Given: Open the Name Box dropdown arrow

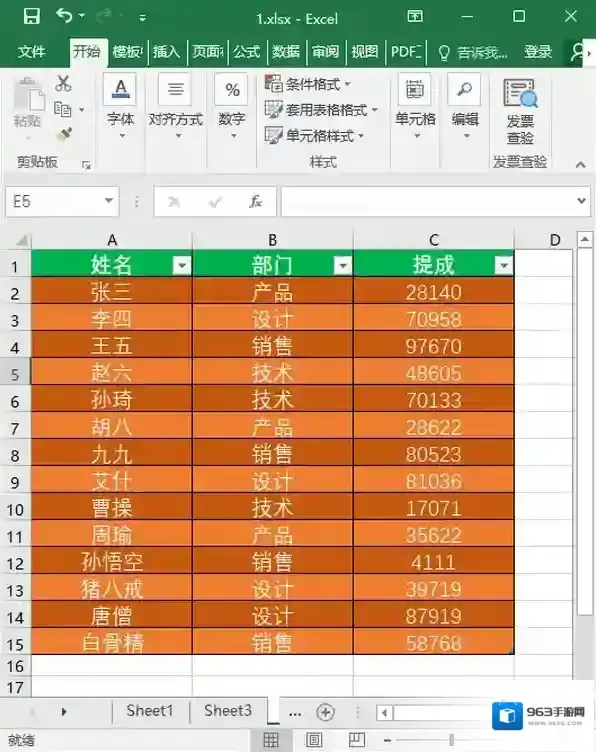Looking at the screenshot, I should (x=109, y=201).
